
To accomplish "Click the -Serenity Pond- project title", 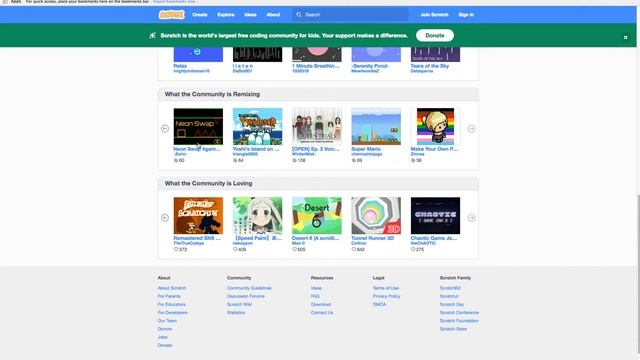I will coord(370,66).
